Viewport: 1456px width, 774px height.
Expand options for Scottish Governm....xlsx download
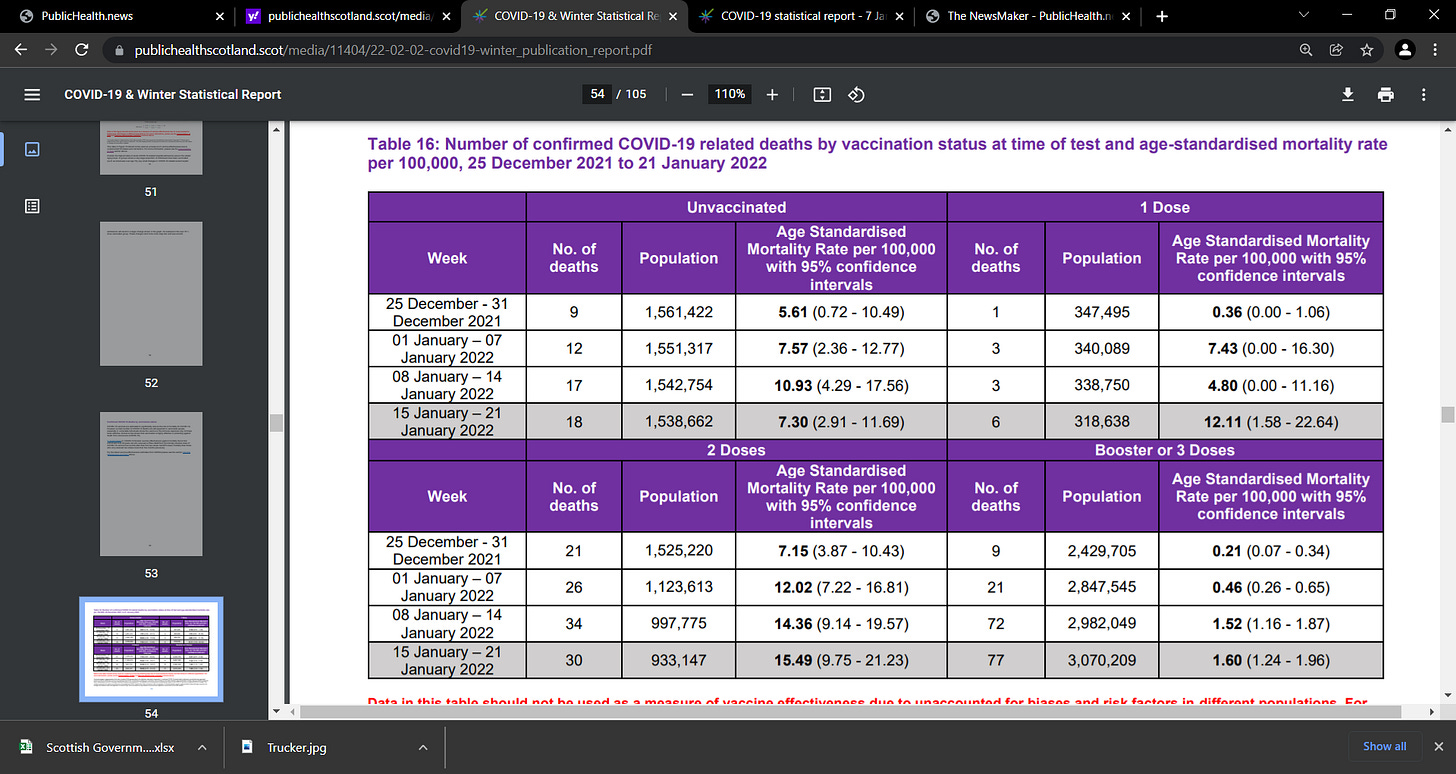pyautogui.click(x=202, y=747)
